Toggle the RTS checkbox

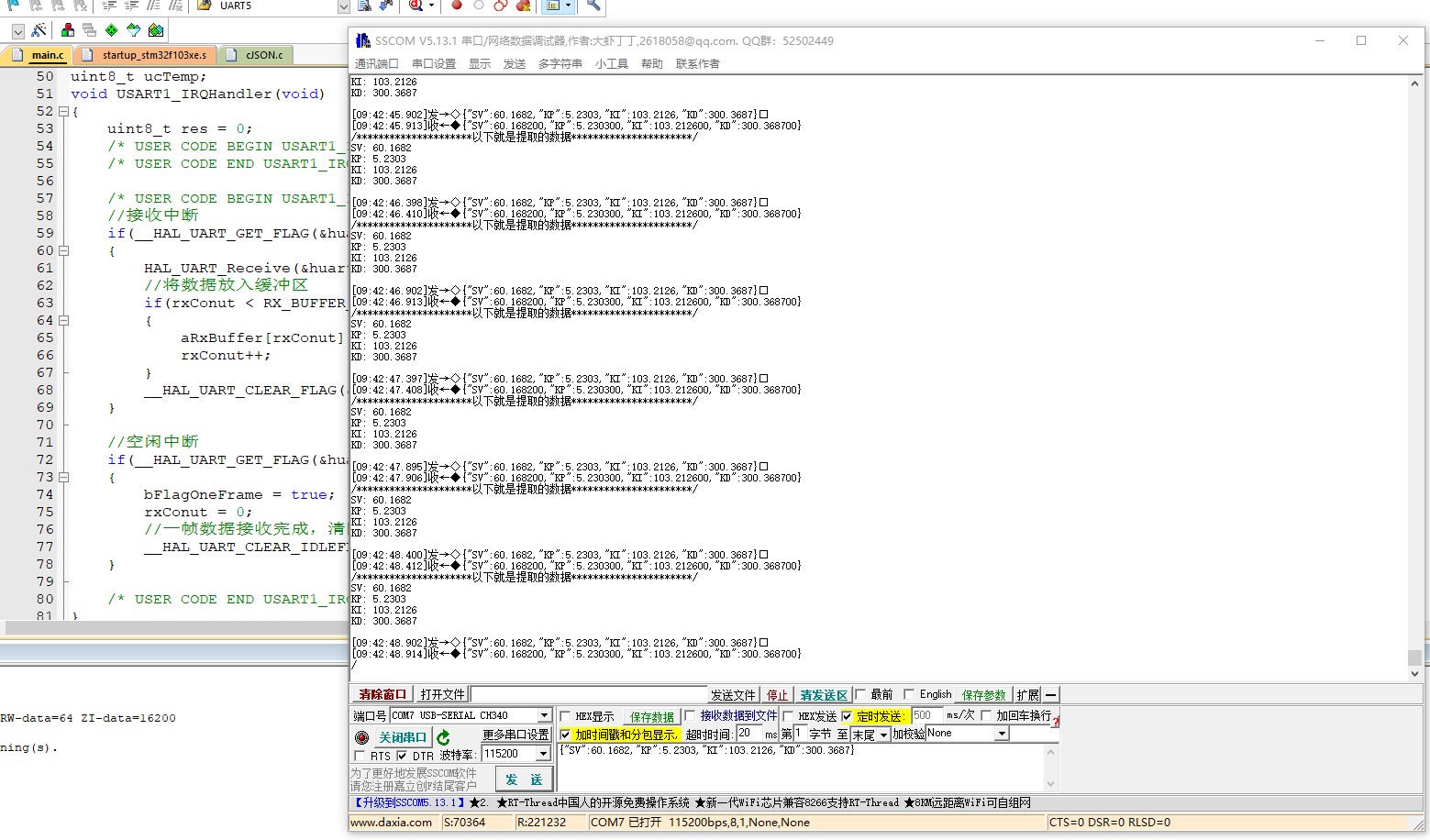pyautogui.click(x=360, y=756)
